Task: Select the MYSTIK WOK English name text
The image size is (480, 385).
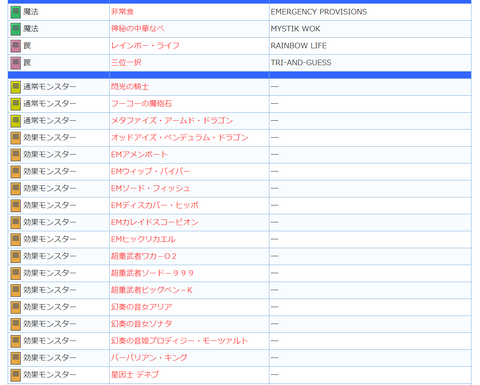Action: tap(295, 29)
